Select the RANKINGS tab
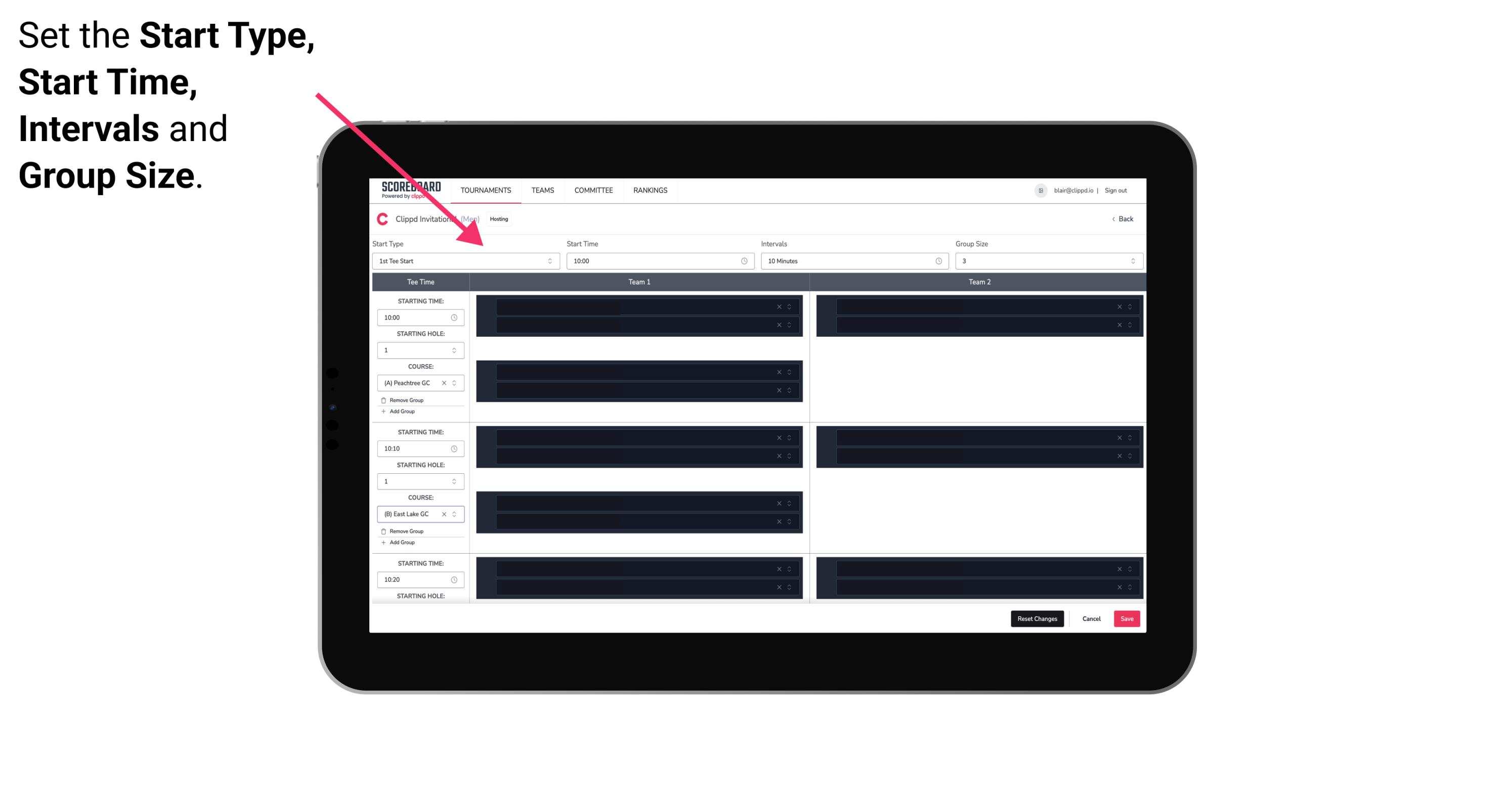Image resolution: width=1510 pixels, height=812 pixels. (x=650, y=190)
